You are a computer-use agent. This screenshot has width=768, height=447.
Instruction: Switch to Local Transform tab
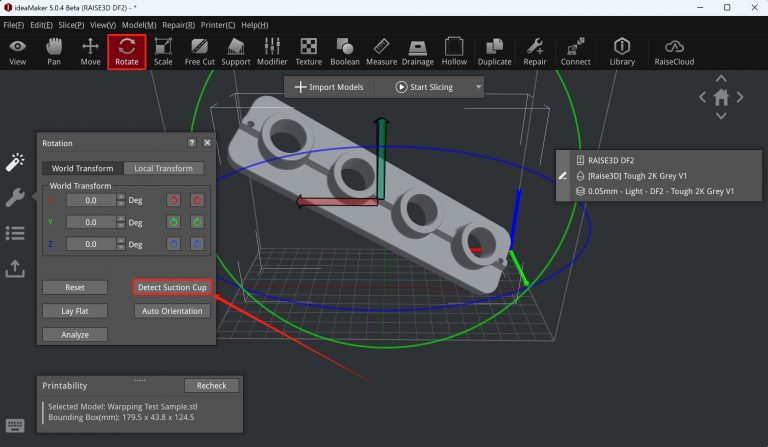click(x=163, y=168)
